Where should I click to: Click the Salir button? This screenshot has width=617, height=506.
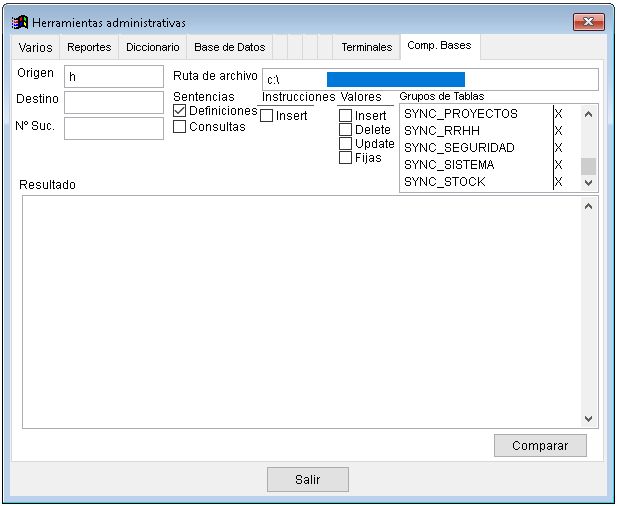pos(307,480)
